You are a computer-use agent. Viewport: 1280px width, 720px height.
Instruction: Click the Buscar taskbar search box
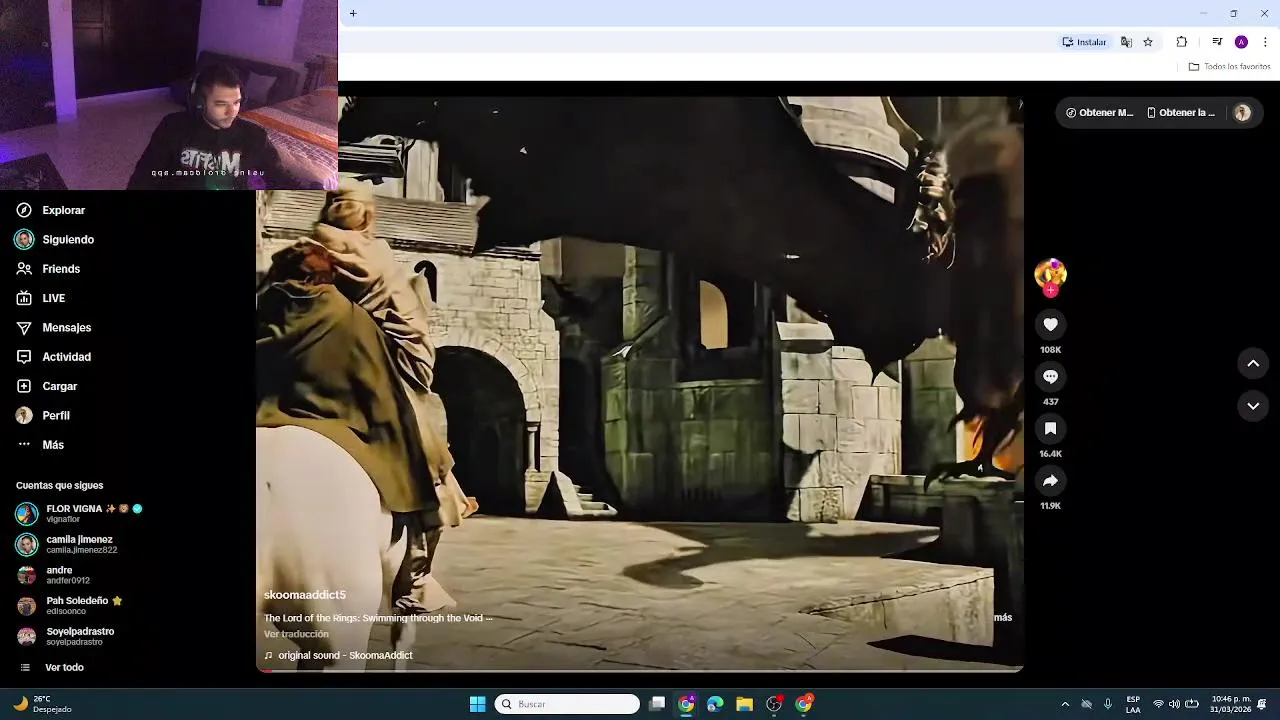567,704
